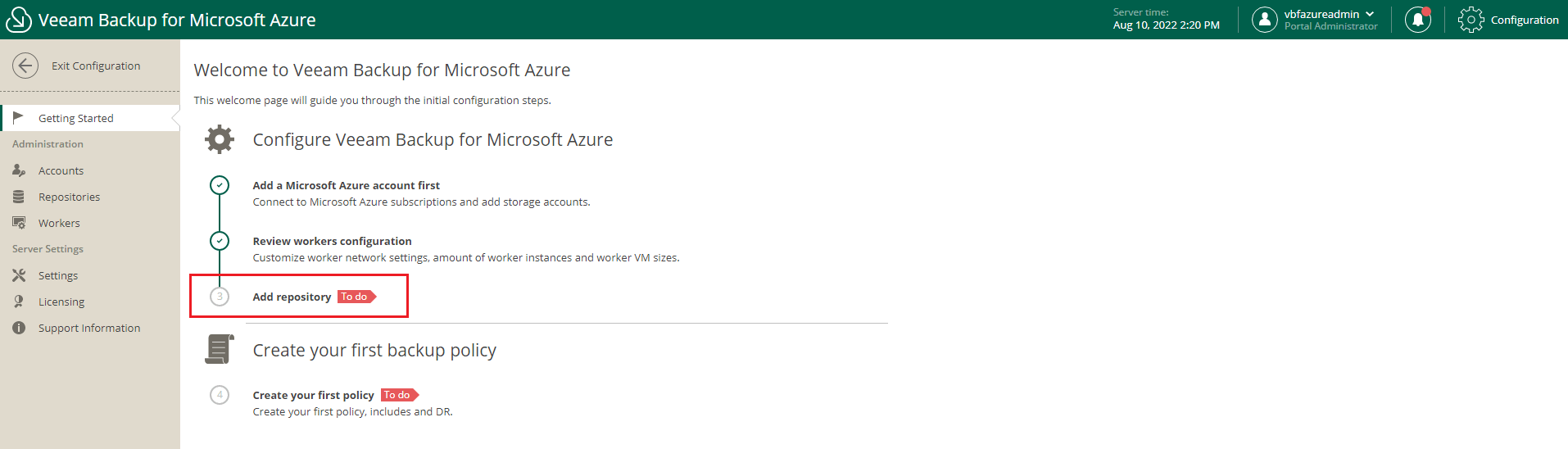The image size is (1568, 449).
Task: Open the Repositories menu item
Action: [x=90, y=197]
